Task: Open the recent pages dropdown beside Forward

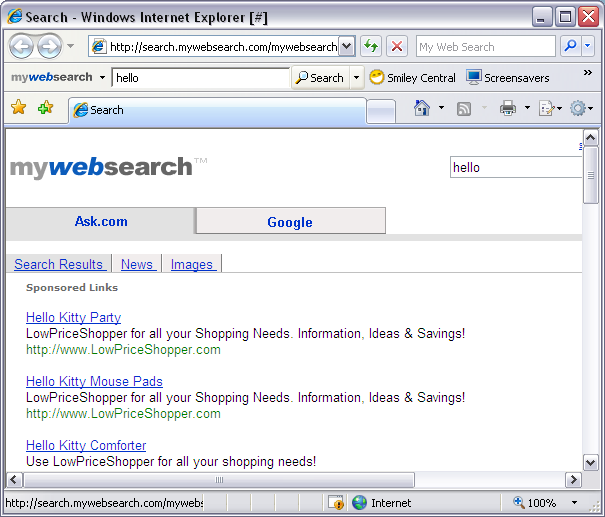Action: (x=70, y=46)
